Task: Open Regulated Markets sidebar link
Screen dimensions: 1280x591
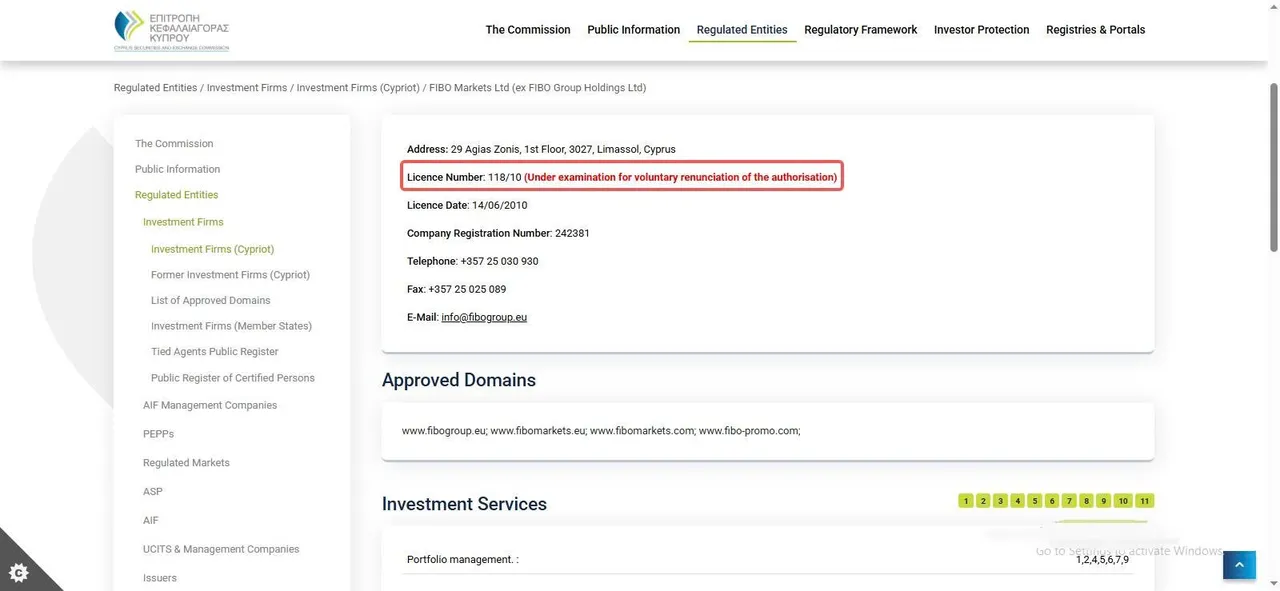Action: click(x=186, y=463)
